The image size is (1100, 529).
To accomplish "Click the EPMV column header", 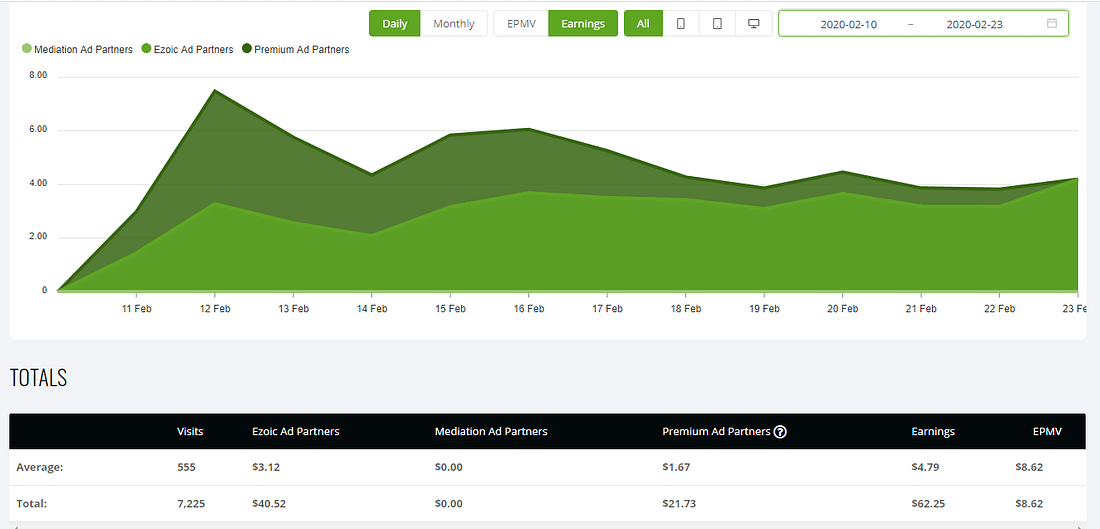I will (x=1047, y=431).
